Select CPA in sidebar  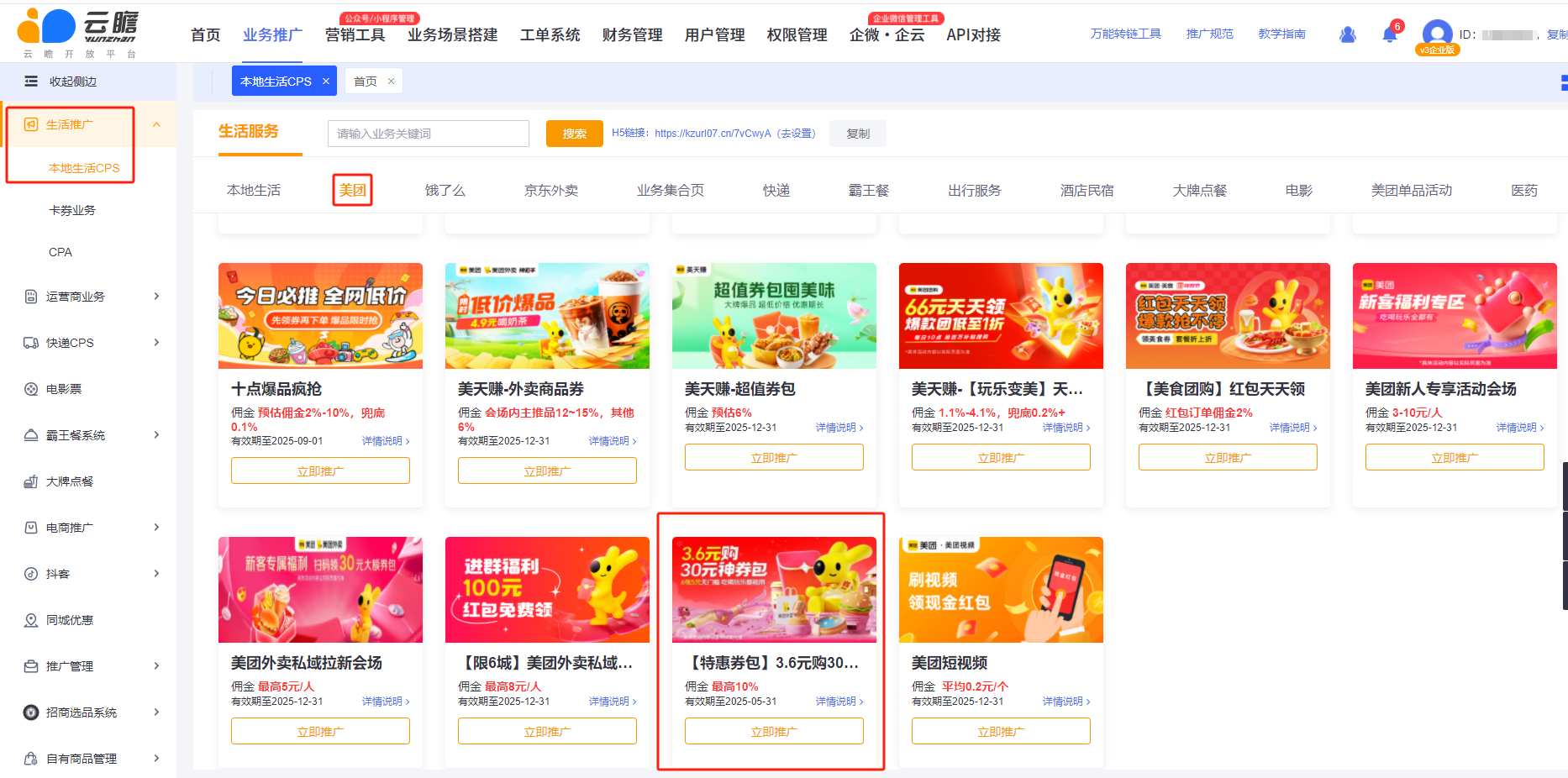61,252
